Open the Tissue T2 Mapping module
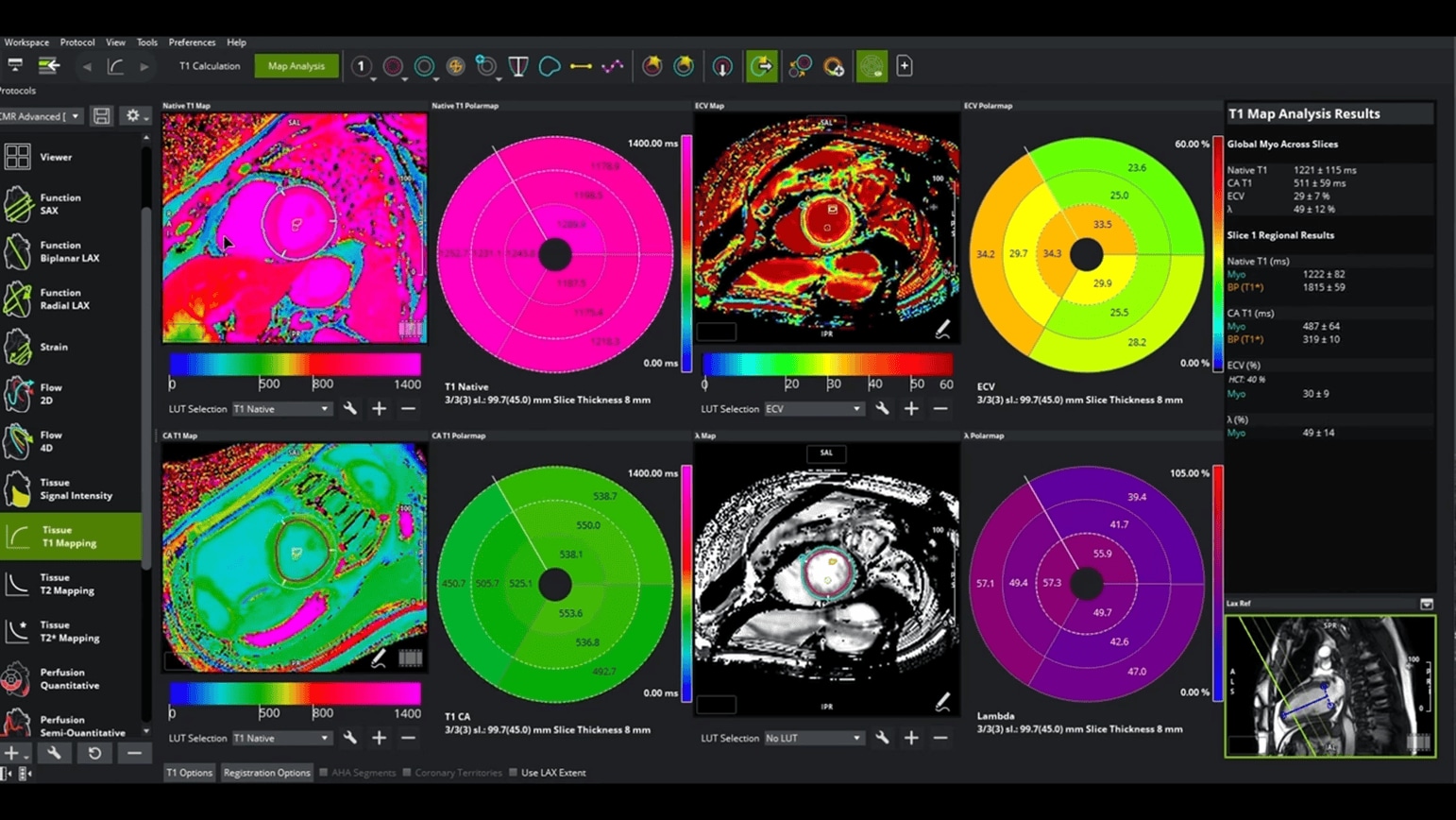Image resolution: width=1456 pixels, height=820 pixels. [x=71, y=584]
